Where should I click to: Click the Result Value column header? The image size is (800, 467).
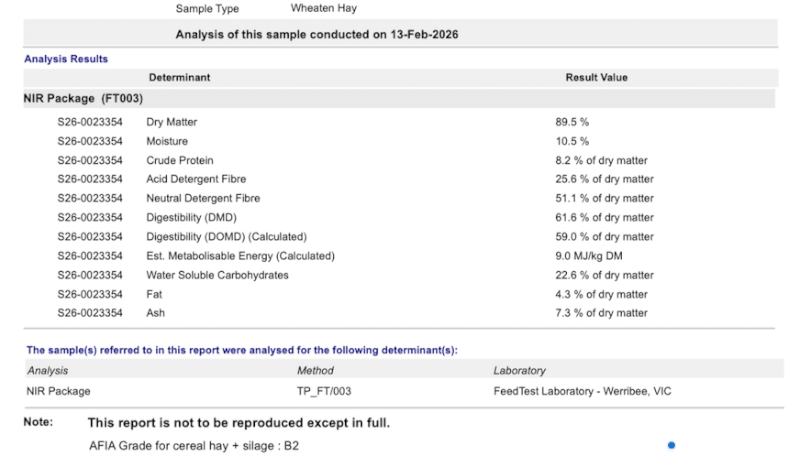pyautogui.click(x=596, y=77)
